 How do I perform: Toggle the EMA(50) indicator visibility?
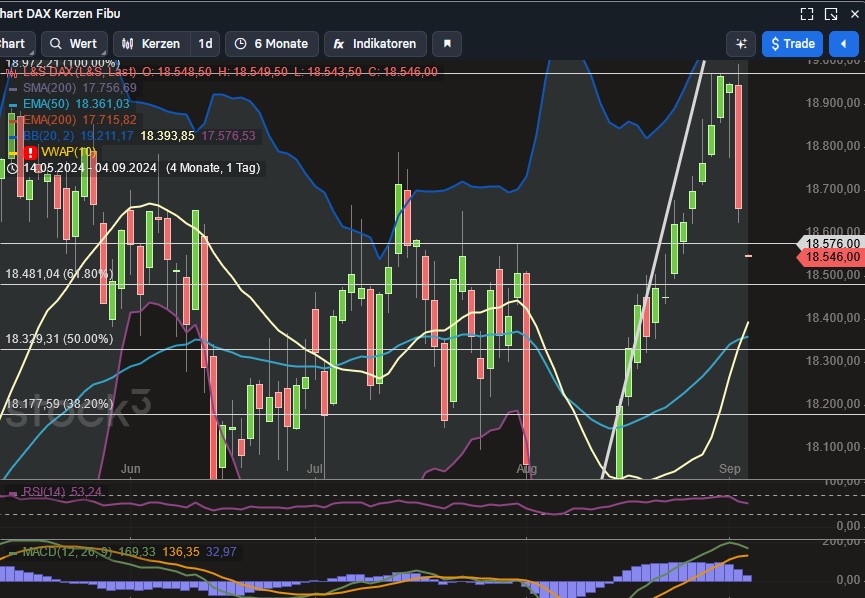(14, 106)
